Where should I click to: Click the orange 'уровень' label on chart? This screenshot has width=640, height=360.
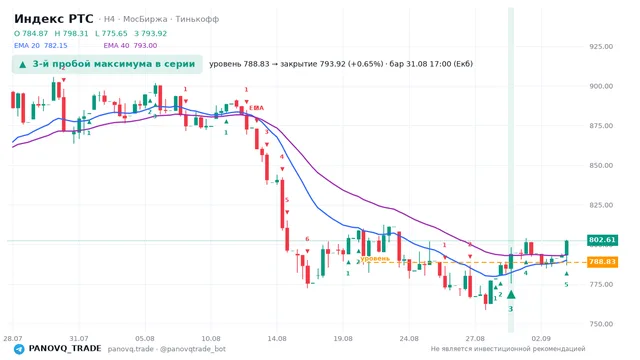(375, 258)
